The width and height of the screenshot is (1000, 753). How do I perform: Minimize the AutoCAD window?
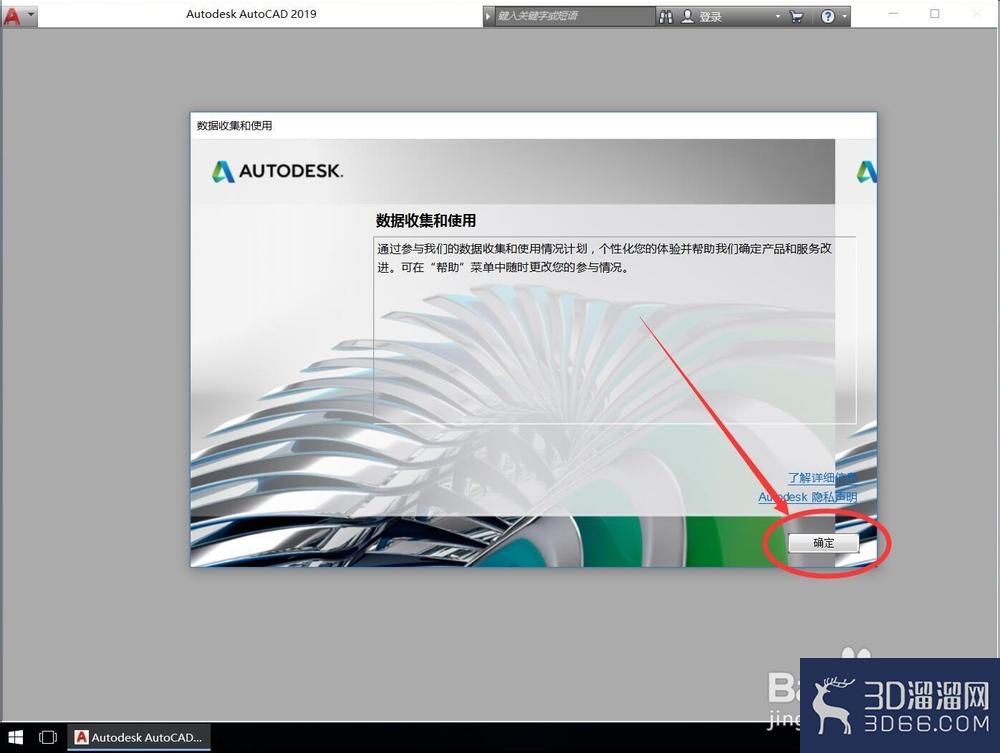pos(893,13)
